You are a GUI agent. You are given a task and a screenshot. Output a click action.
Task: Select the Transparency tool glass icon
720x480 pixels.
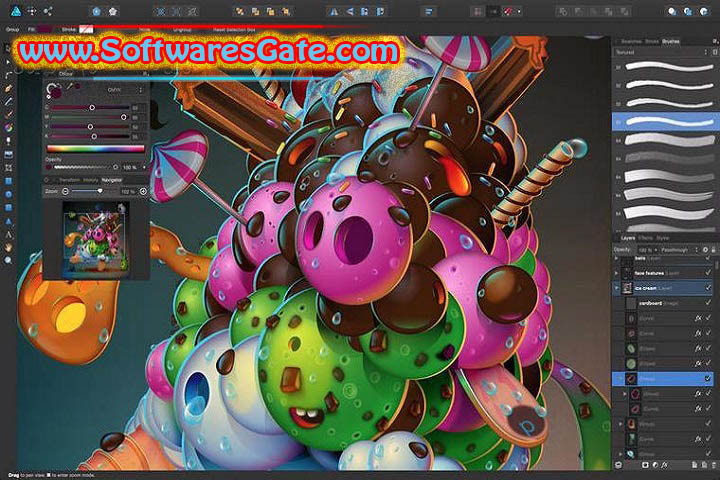tap(8, 141)
